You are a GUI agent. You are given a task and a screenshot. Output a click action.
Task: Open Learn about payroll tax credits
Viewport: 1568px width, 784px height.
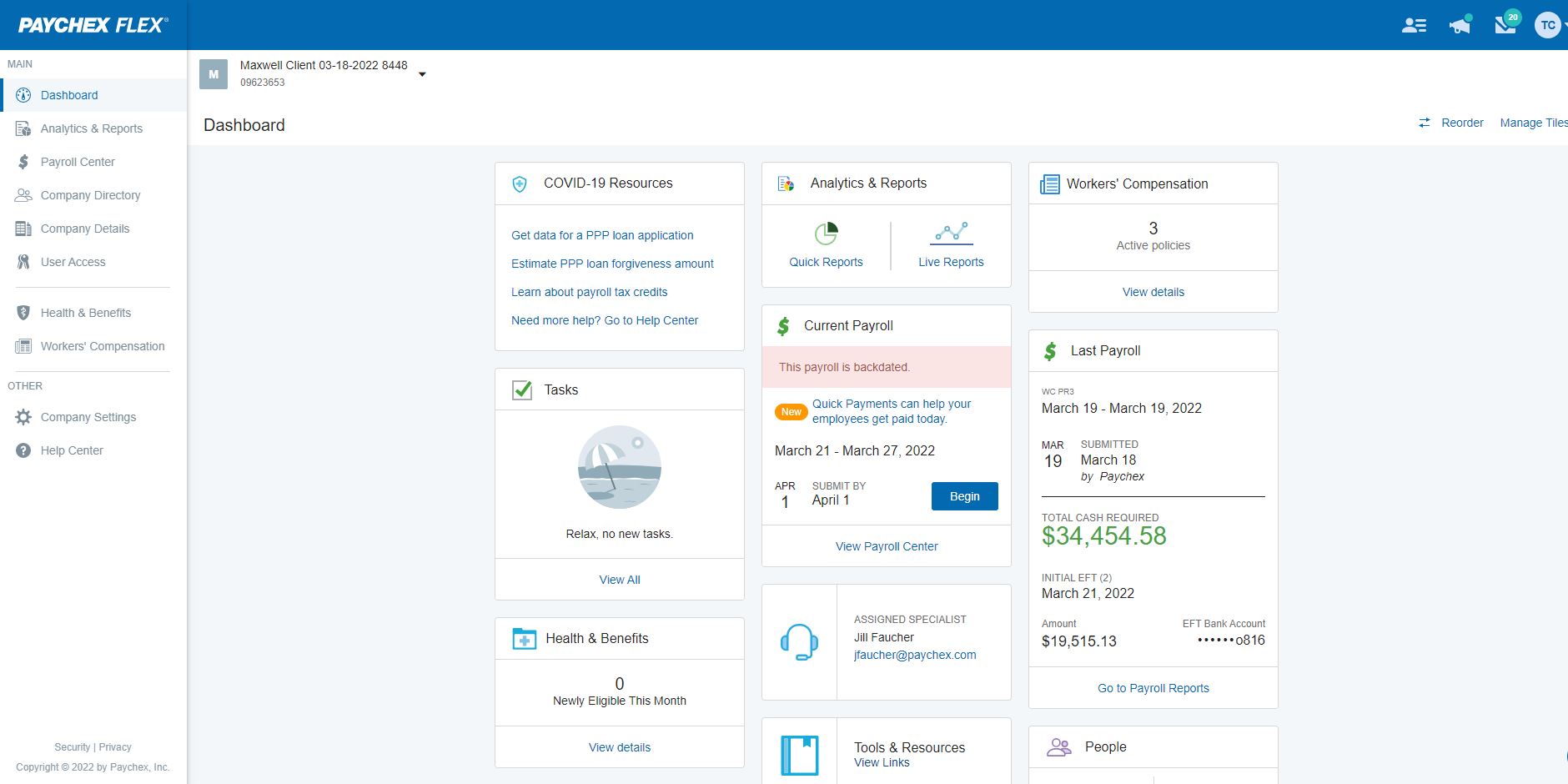coord(589,292)
